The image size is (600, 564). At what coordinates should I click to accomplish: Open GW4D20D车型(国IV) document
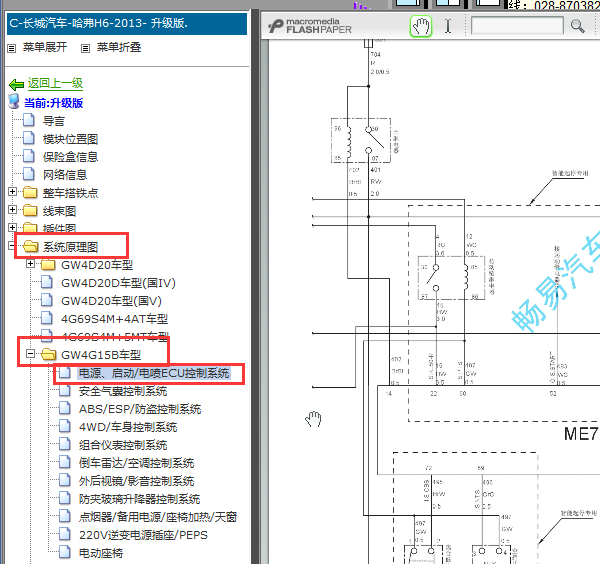118,283
